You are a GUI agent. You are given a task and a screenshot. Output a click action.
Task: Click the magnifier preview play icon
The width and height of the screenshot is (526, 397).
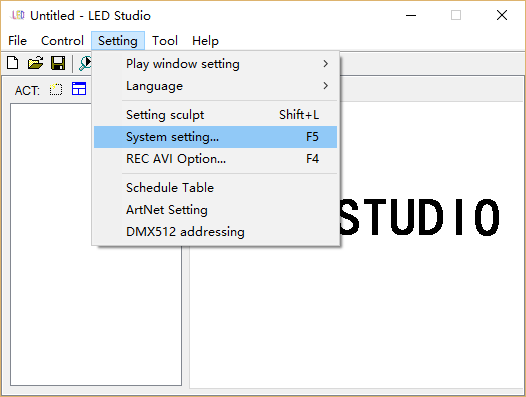pos(85,63)
